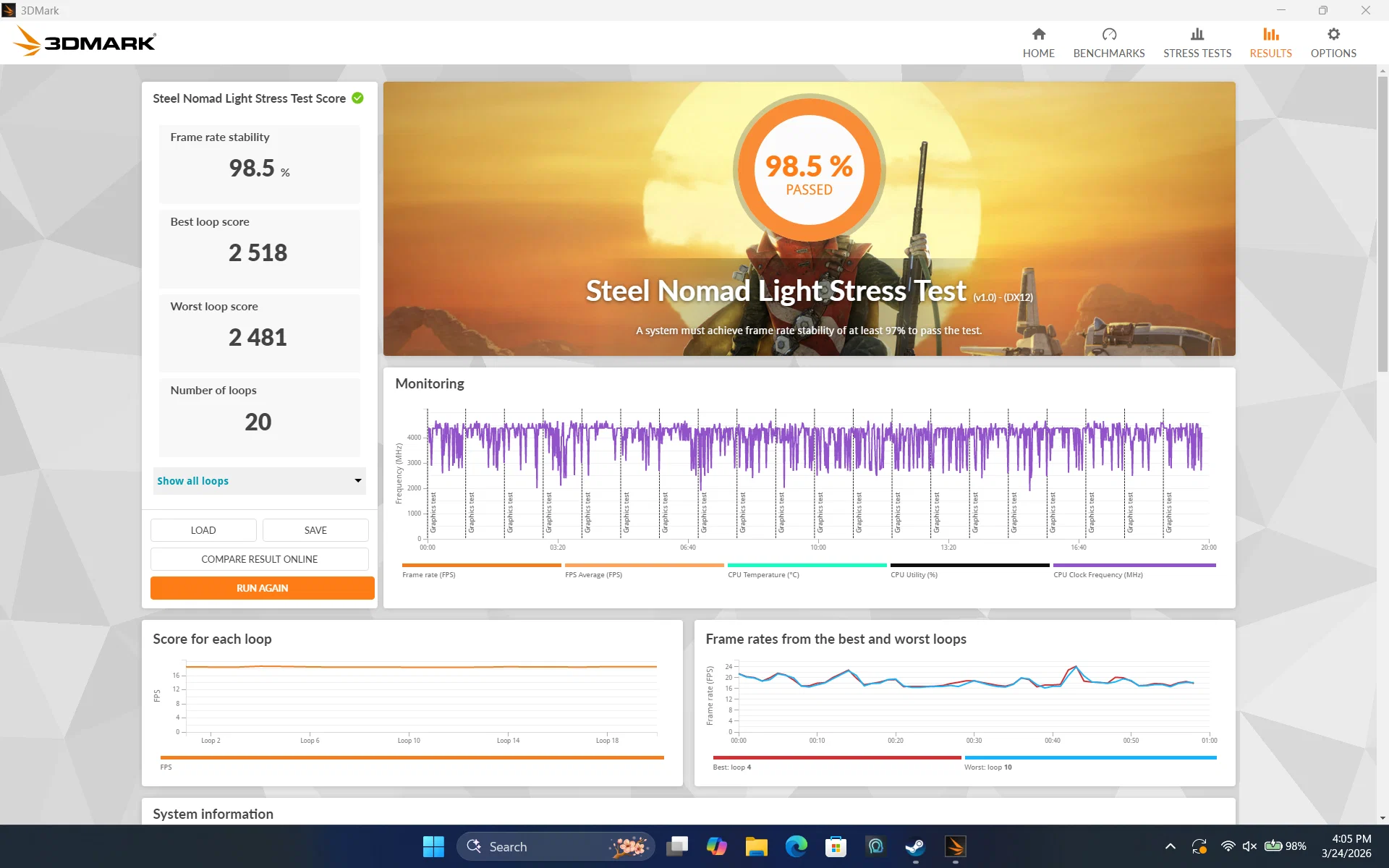The height and width of the screenshot is (868, 1389).
Task: Click the green valid-score checkmark icon
Action: click(357, 98)
